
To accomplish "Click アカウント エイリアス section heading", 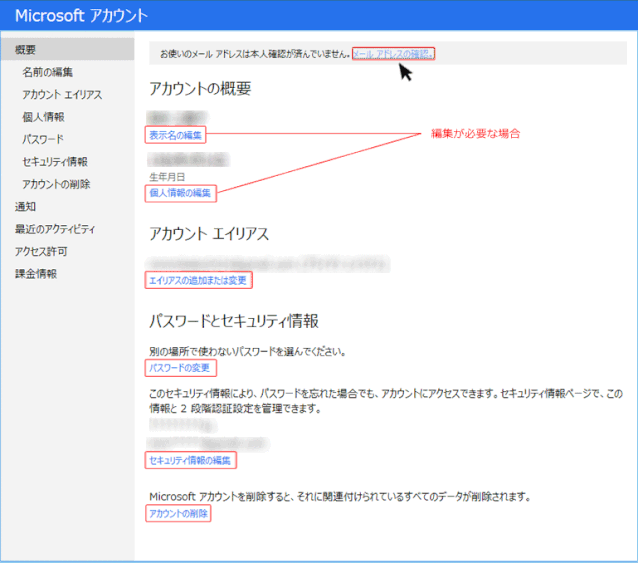I will [209, 234].
